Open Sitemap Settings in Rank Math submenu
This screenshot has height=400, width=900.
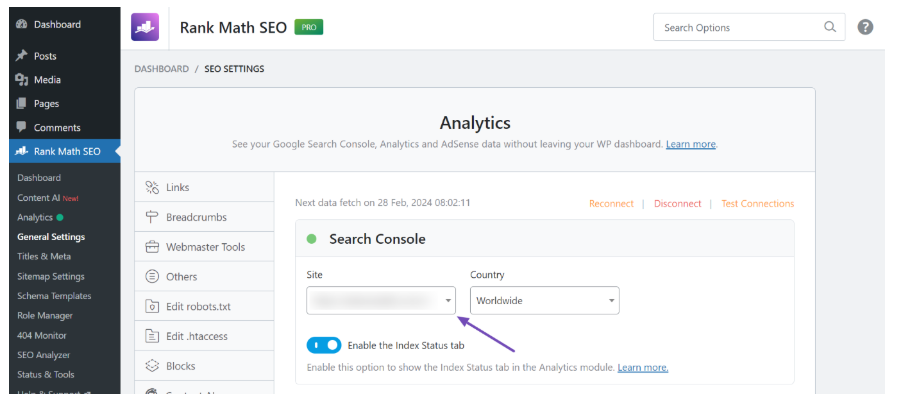click(x=51, y=276)
